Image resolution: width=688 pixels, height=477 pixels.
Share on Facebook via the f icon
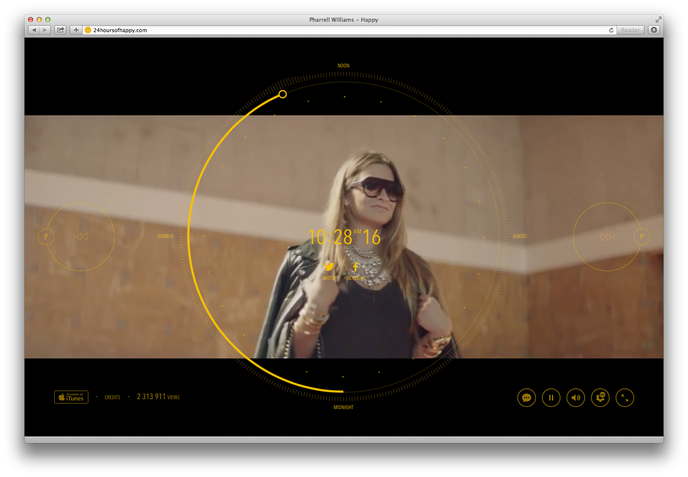click(x=356, y=268)
